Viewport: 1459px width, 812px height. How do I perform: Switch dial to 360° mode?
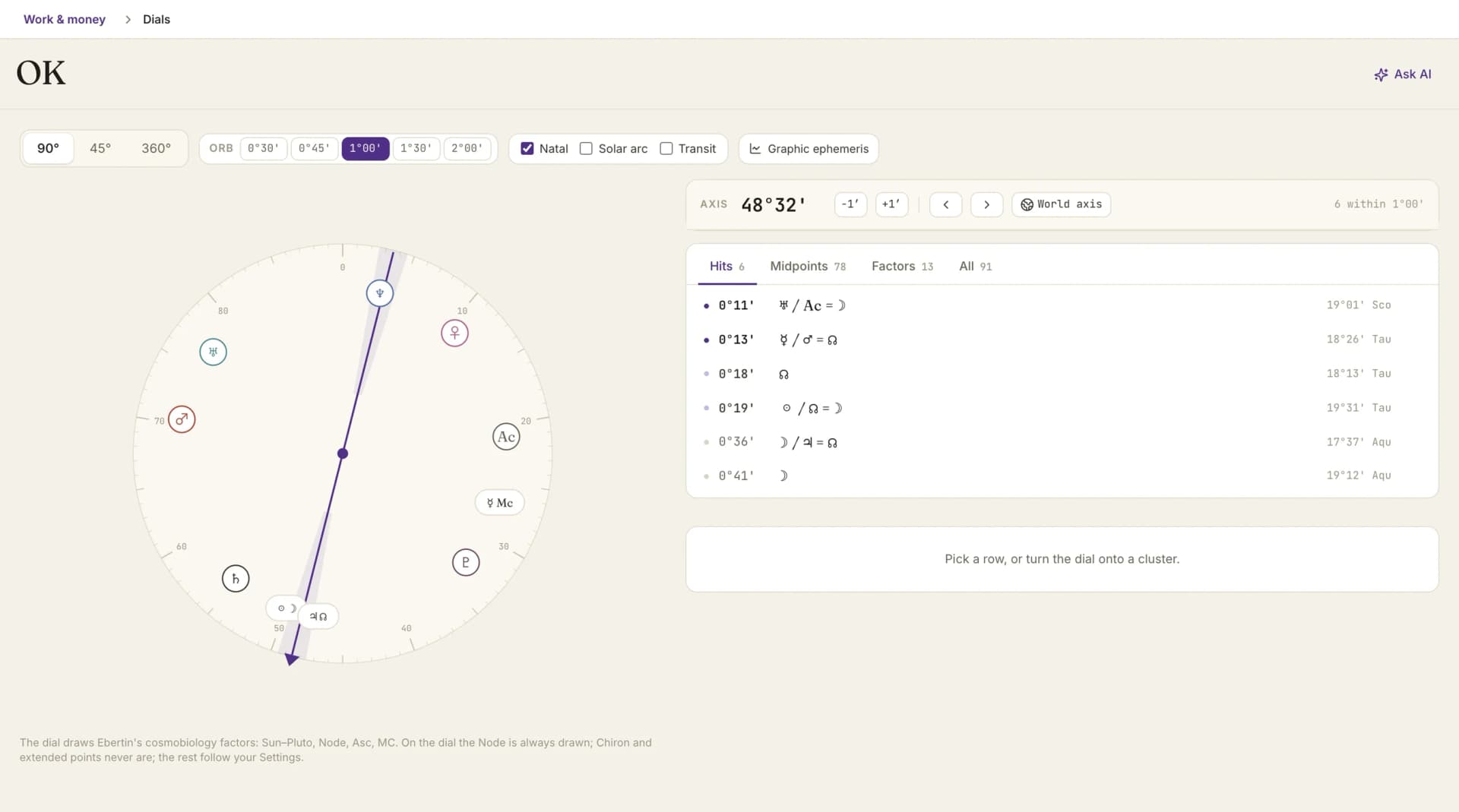[157, 148]
